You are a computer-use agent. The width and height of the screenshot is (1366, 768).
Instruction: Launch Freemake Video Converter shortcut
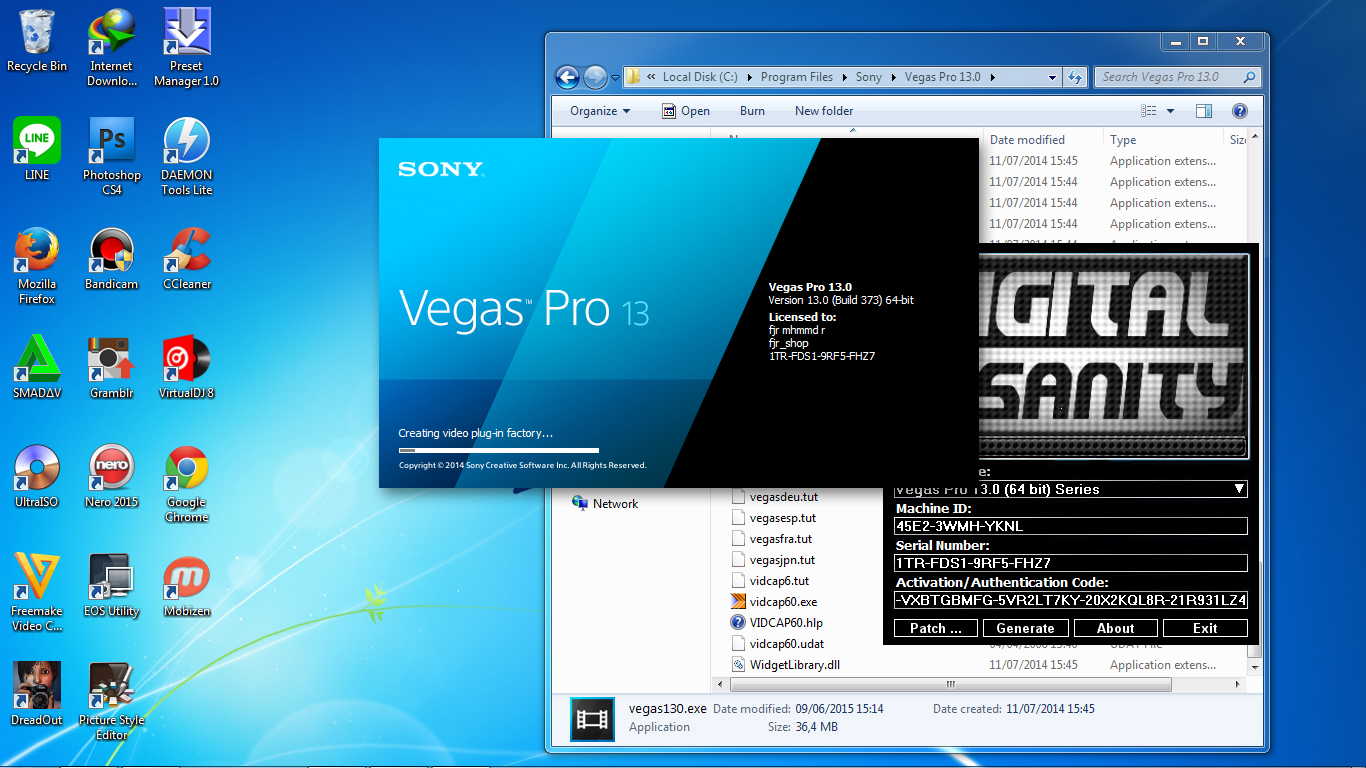[x=37, y=593]
